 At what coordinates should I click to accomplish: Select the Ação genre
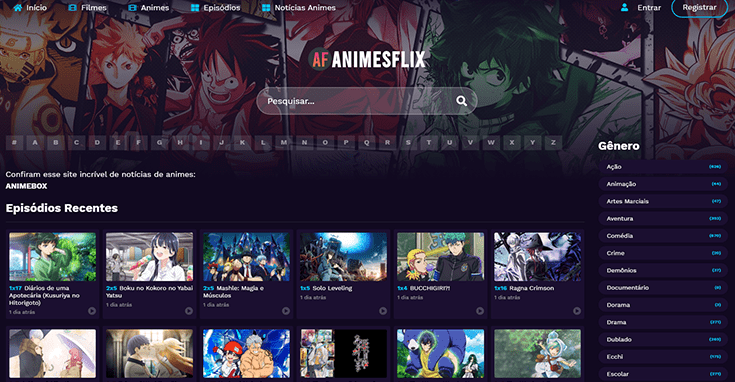(663, 167)
